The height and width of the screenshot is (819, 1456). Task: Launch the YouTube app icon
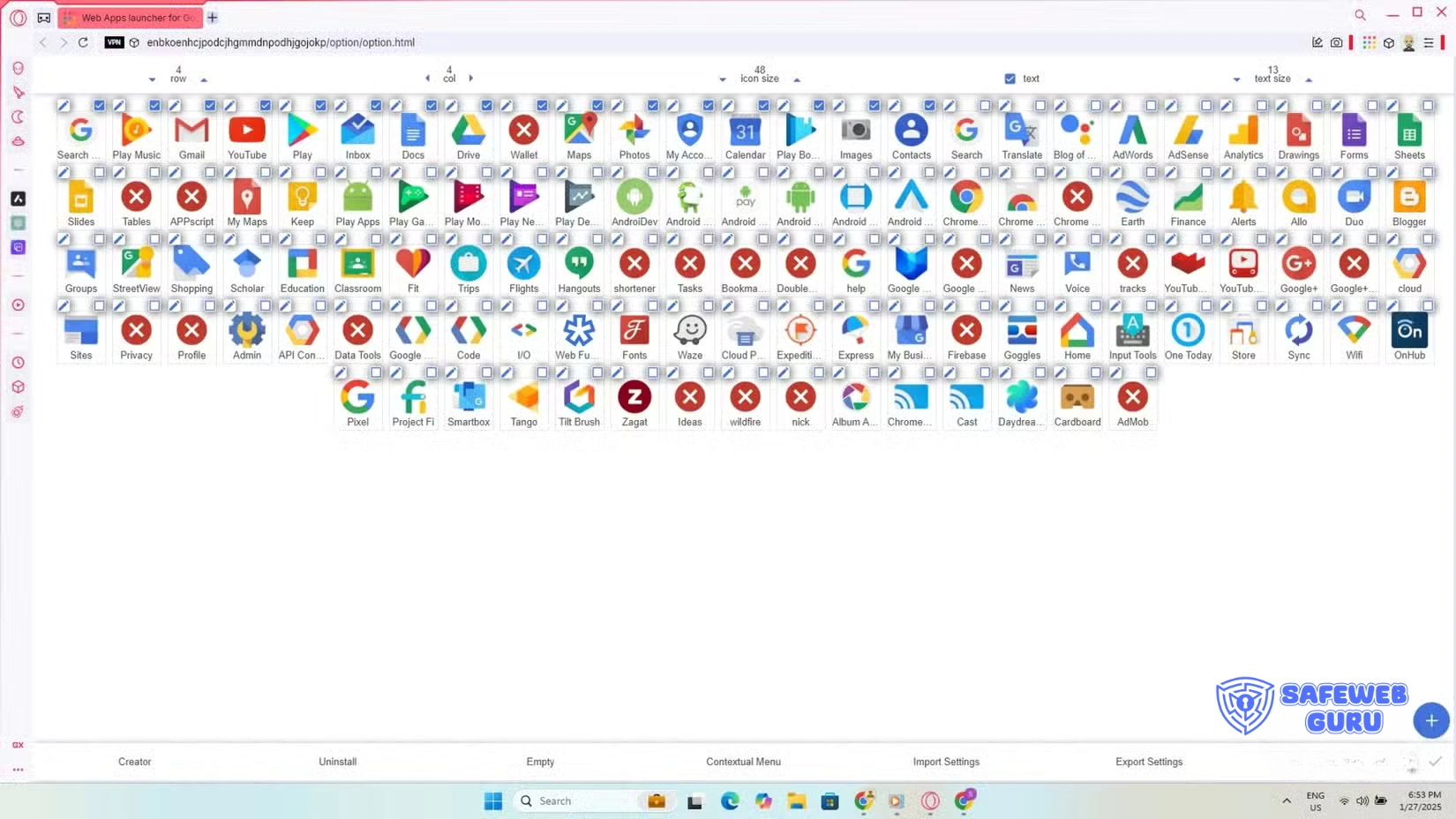coord(247,131)
